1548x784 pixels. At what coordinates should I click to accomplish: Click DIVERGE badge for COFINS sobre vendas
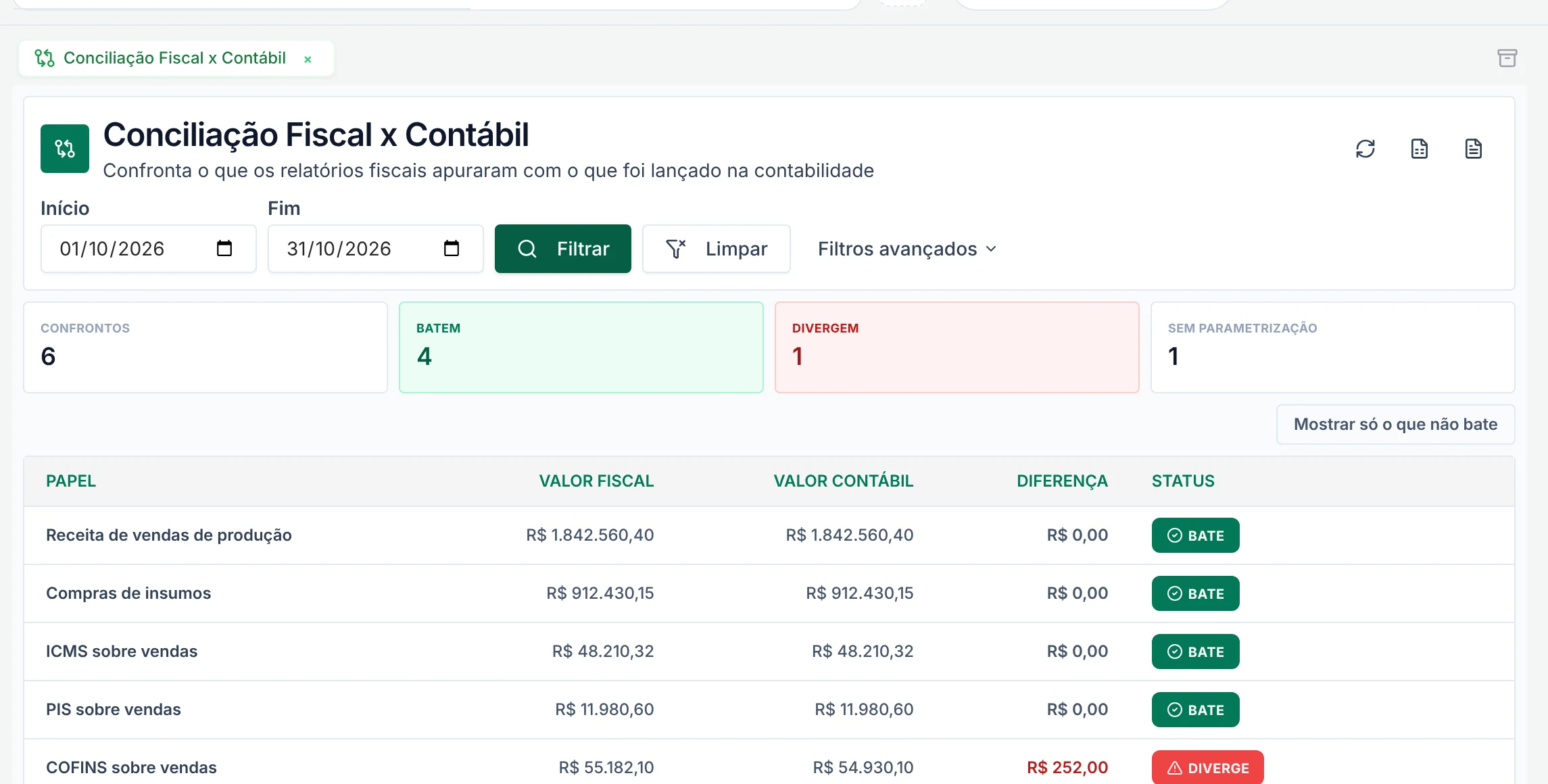pyautogui.click(x=1208, y=768)
